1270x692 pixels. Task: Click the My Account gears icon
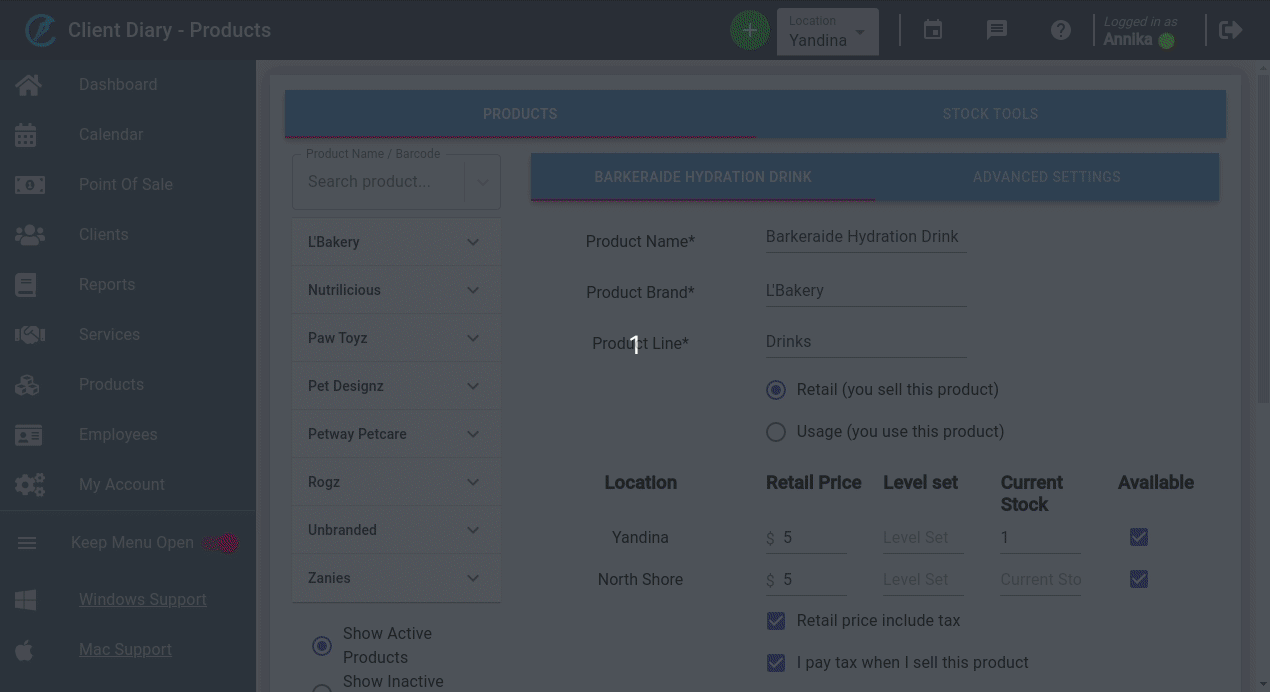tap(30, 485)
